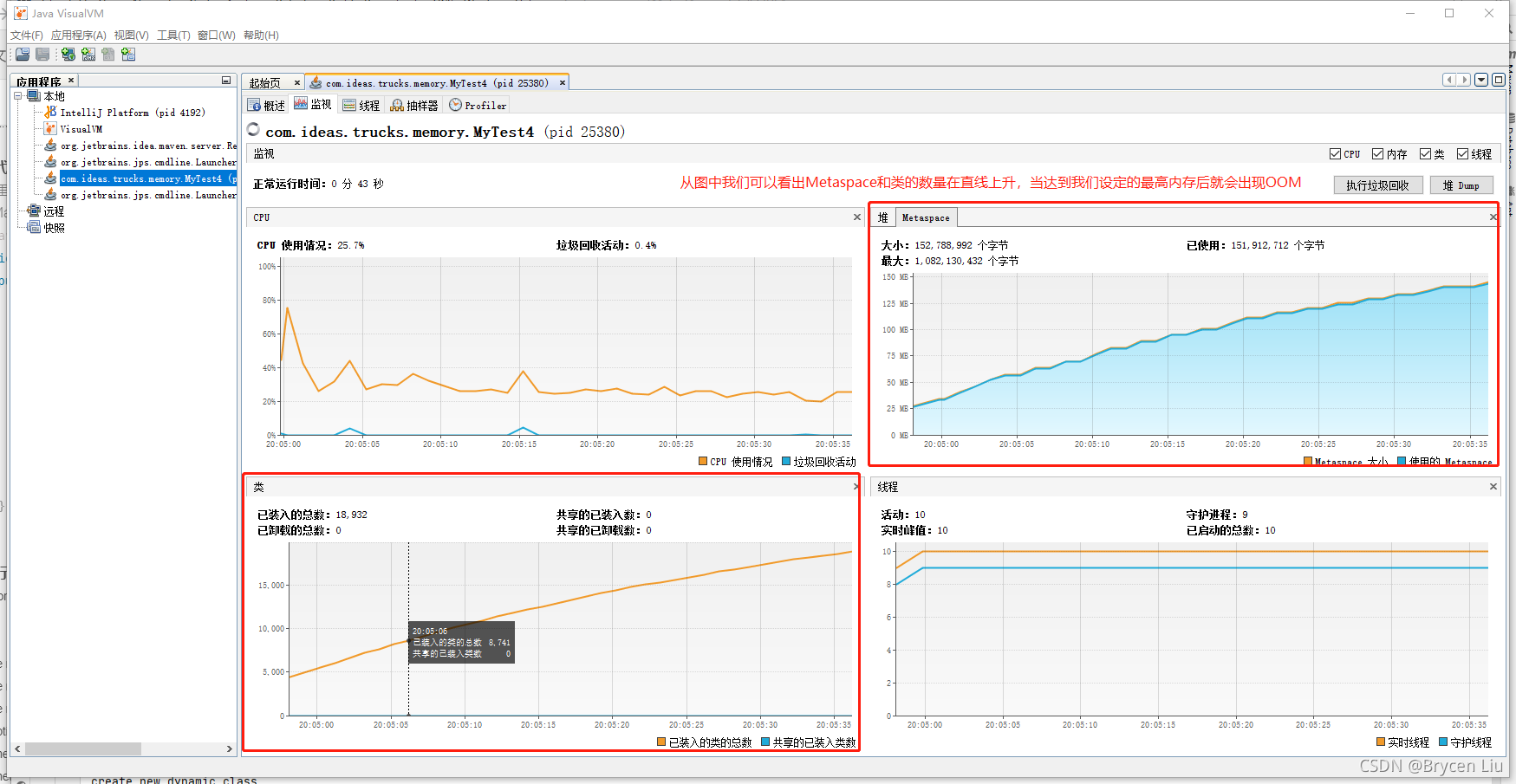Click the CPU 使用情况 legend swatch
Viewport: 1516px width, 784px height.
coord(703,462)
